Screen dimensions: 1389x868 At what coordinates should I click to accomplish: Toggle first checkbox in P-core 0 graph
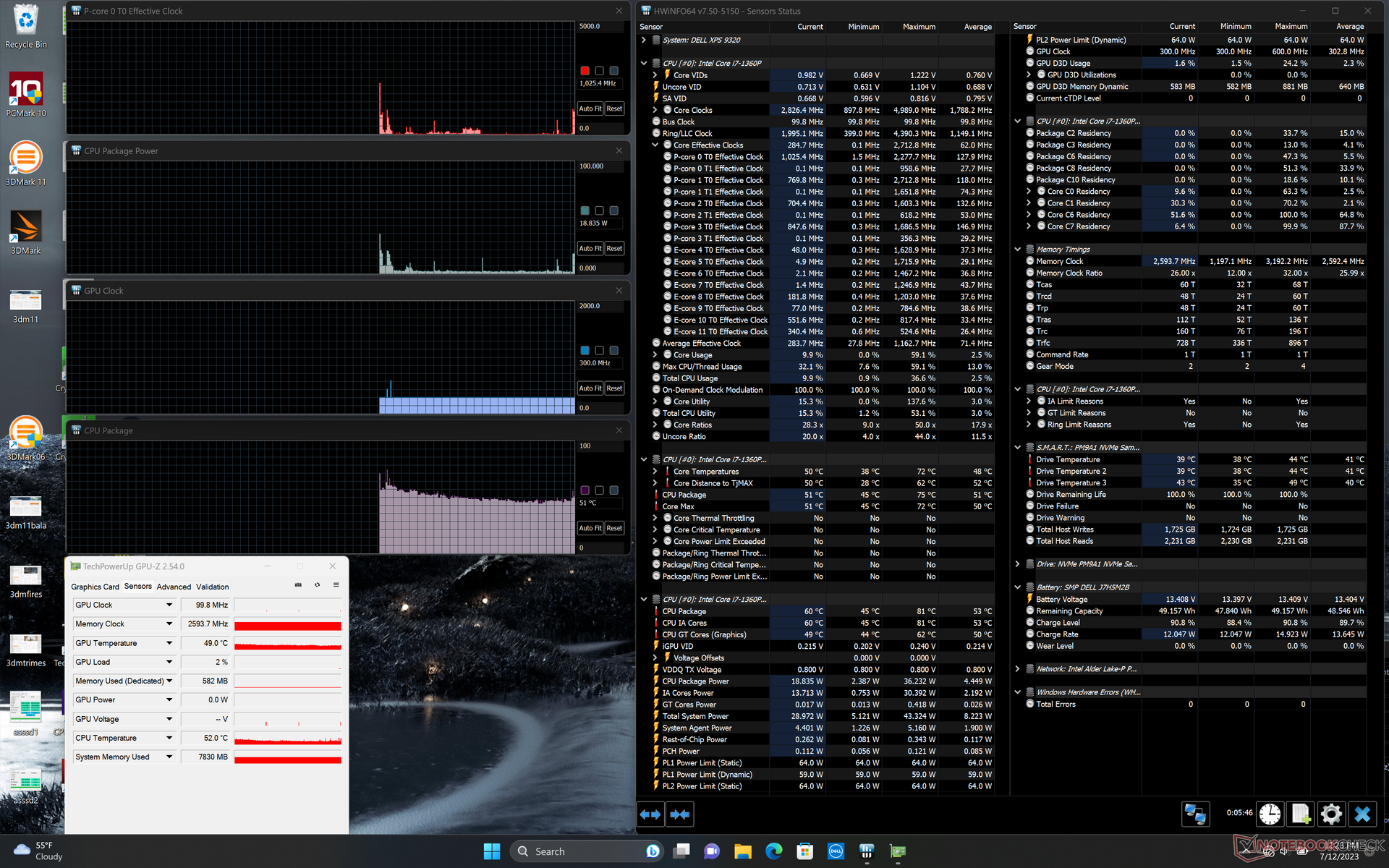(585, 71)
